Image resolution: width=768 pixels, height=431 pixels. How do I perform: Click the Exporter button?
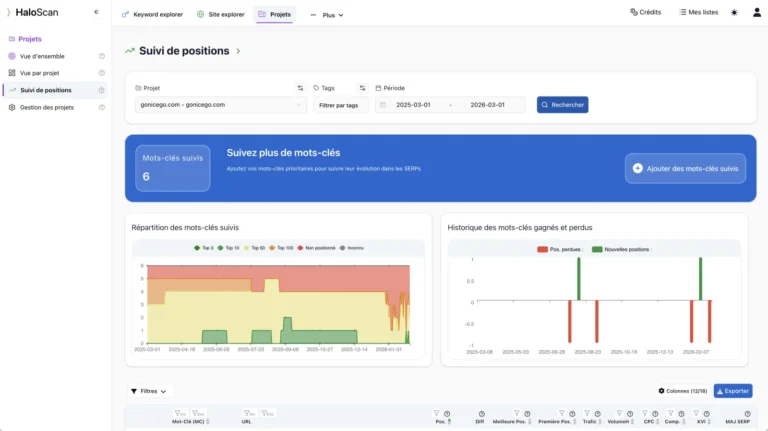(x=733, y=391)
